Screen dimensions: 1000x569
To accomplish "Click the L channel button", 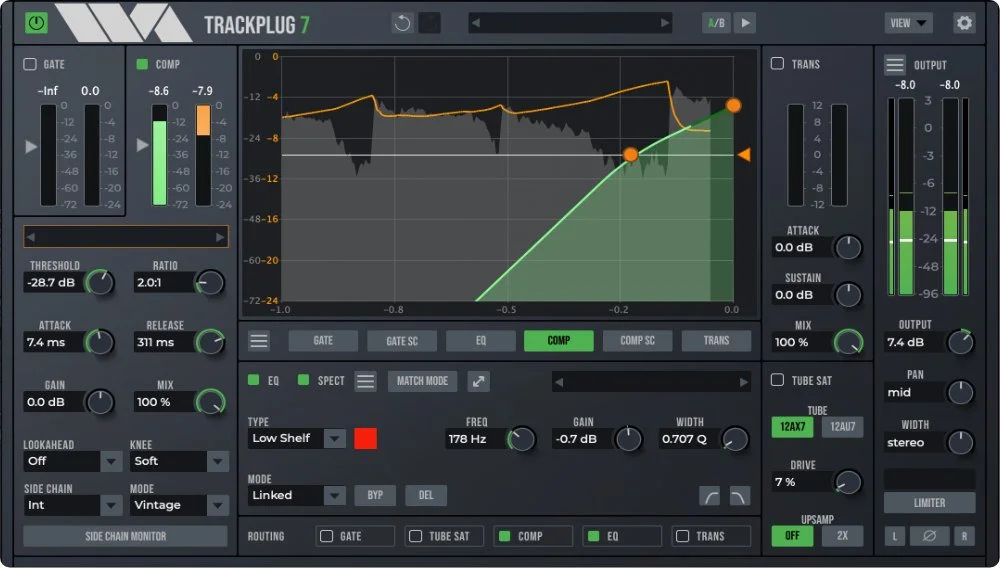I will (895, 536).
